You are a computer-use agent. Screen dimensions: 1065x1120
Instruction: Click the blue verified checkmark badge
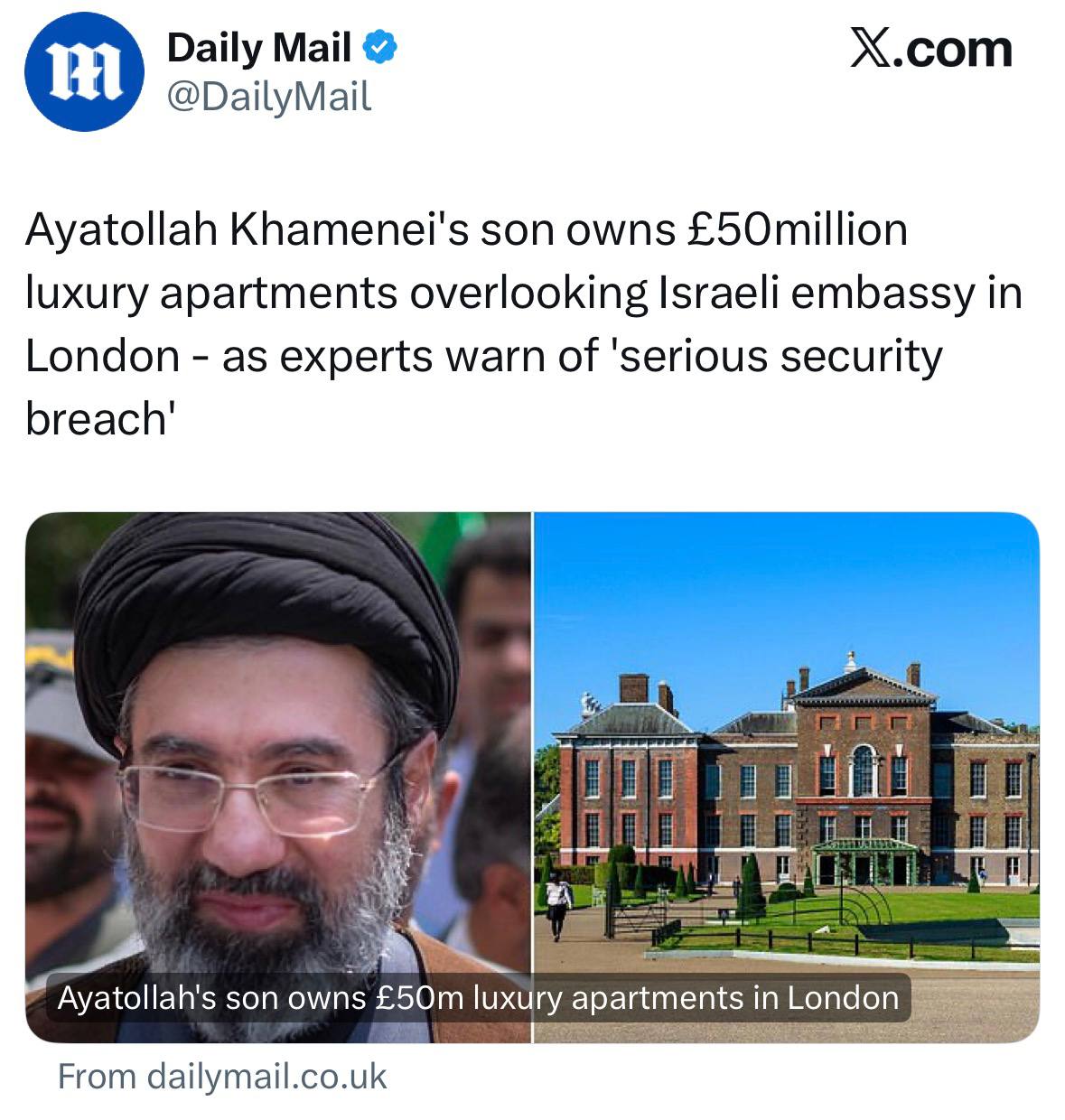coord(379,47)
